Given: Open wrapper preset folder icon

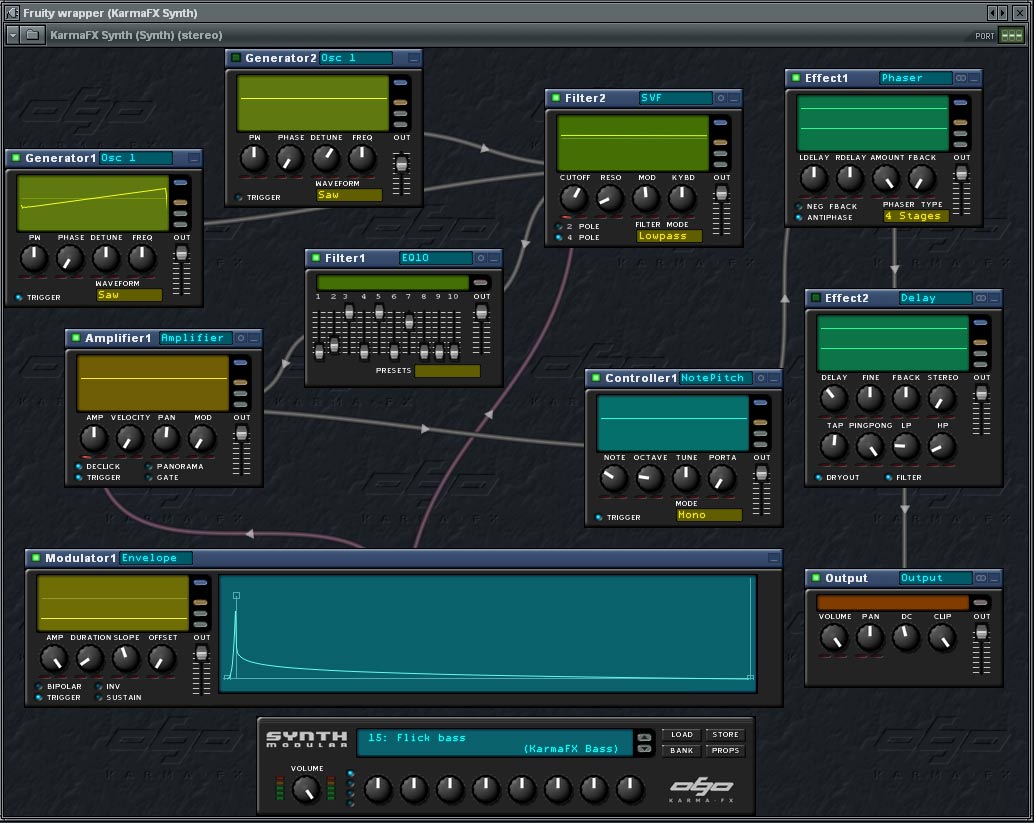Looking at the screenshot, I should click(x=32, y=35).
